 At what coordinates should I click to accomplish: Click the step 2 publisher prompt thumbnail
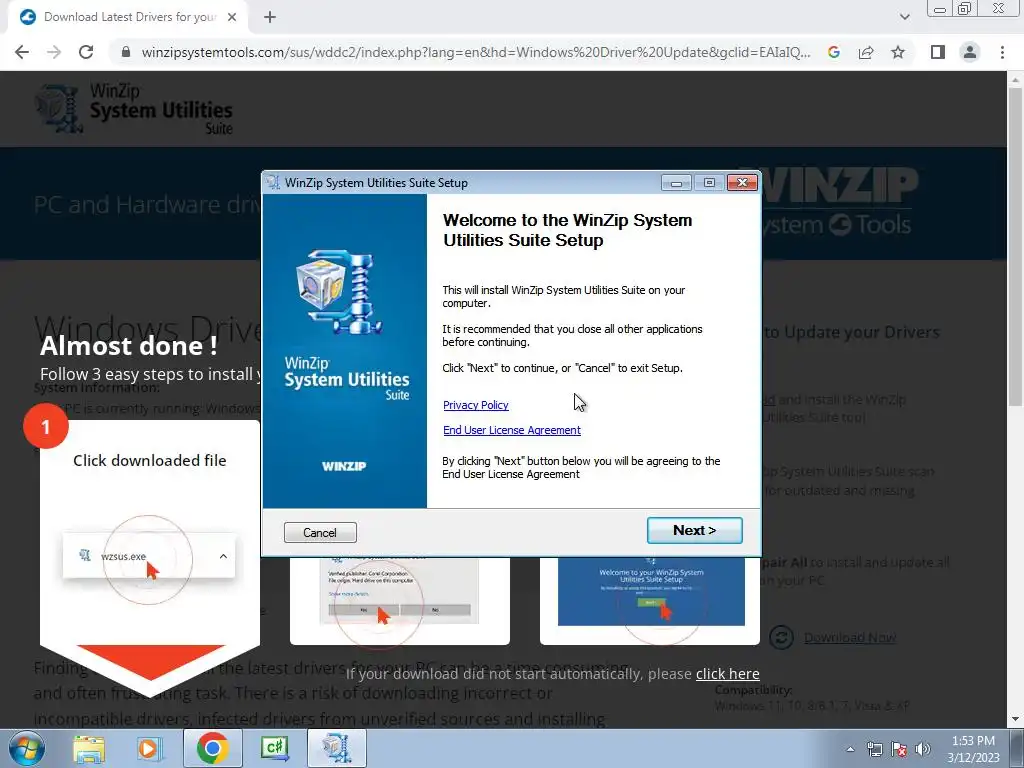tap(399, 591)
